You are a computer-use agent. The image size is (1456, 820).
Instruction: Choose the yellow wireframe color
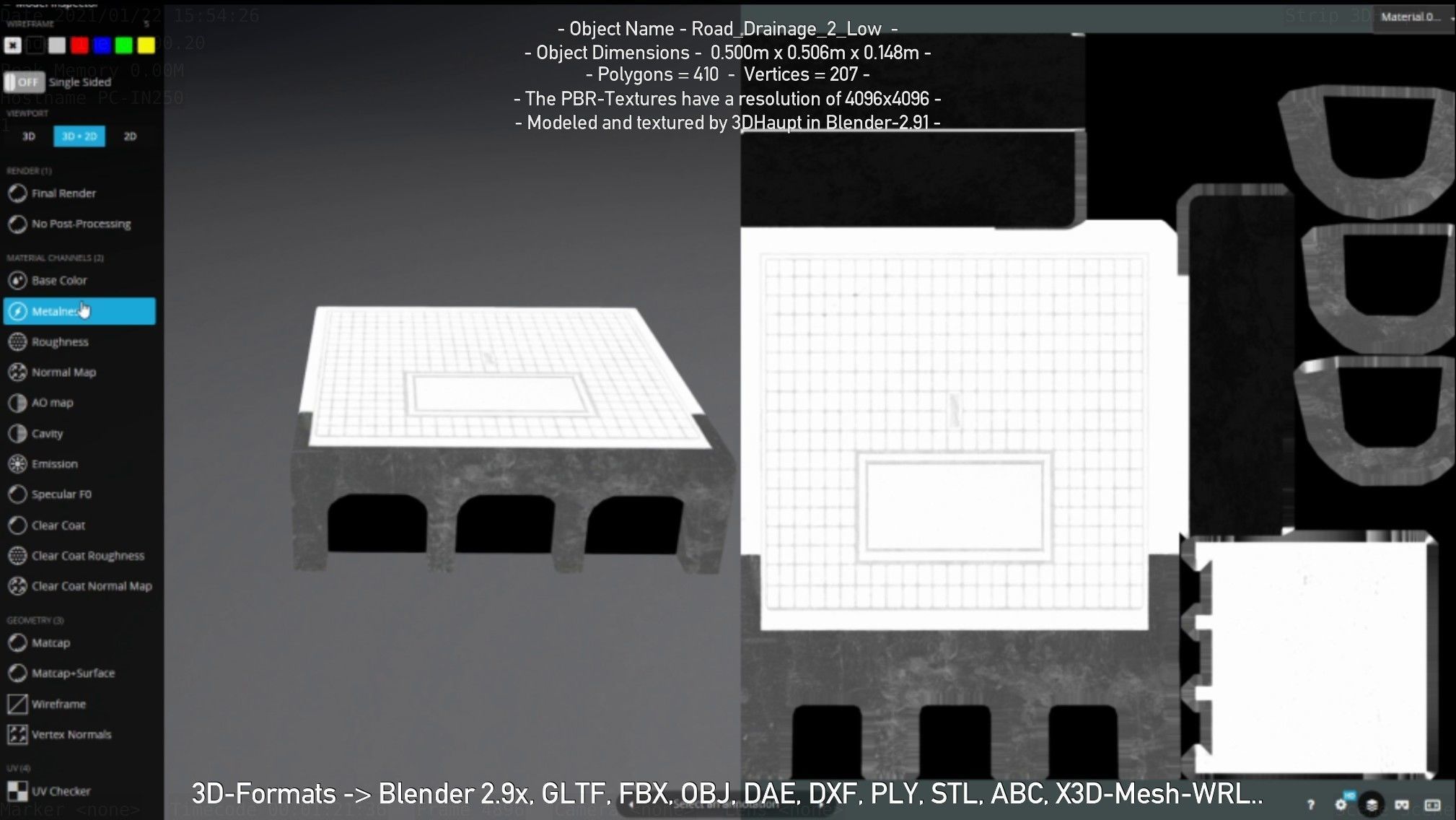[146, 45]
